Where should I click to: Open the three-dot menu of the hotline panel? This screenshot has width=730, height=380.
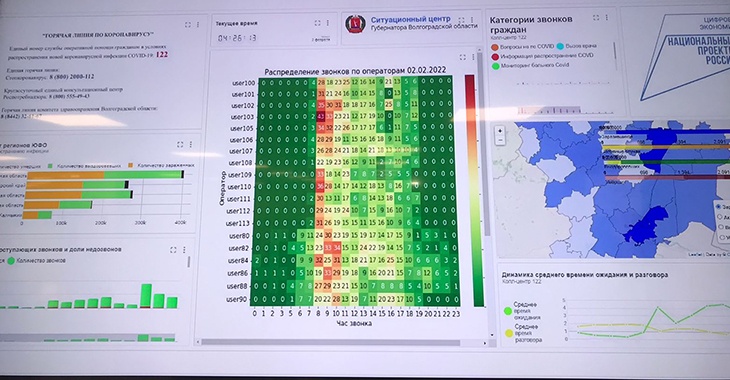click(198, 25)
